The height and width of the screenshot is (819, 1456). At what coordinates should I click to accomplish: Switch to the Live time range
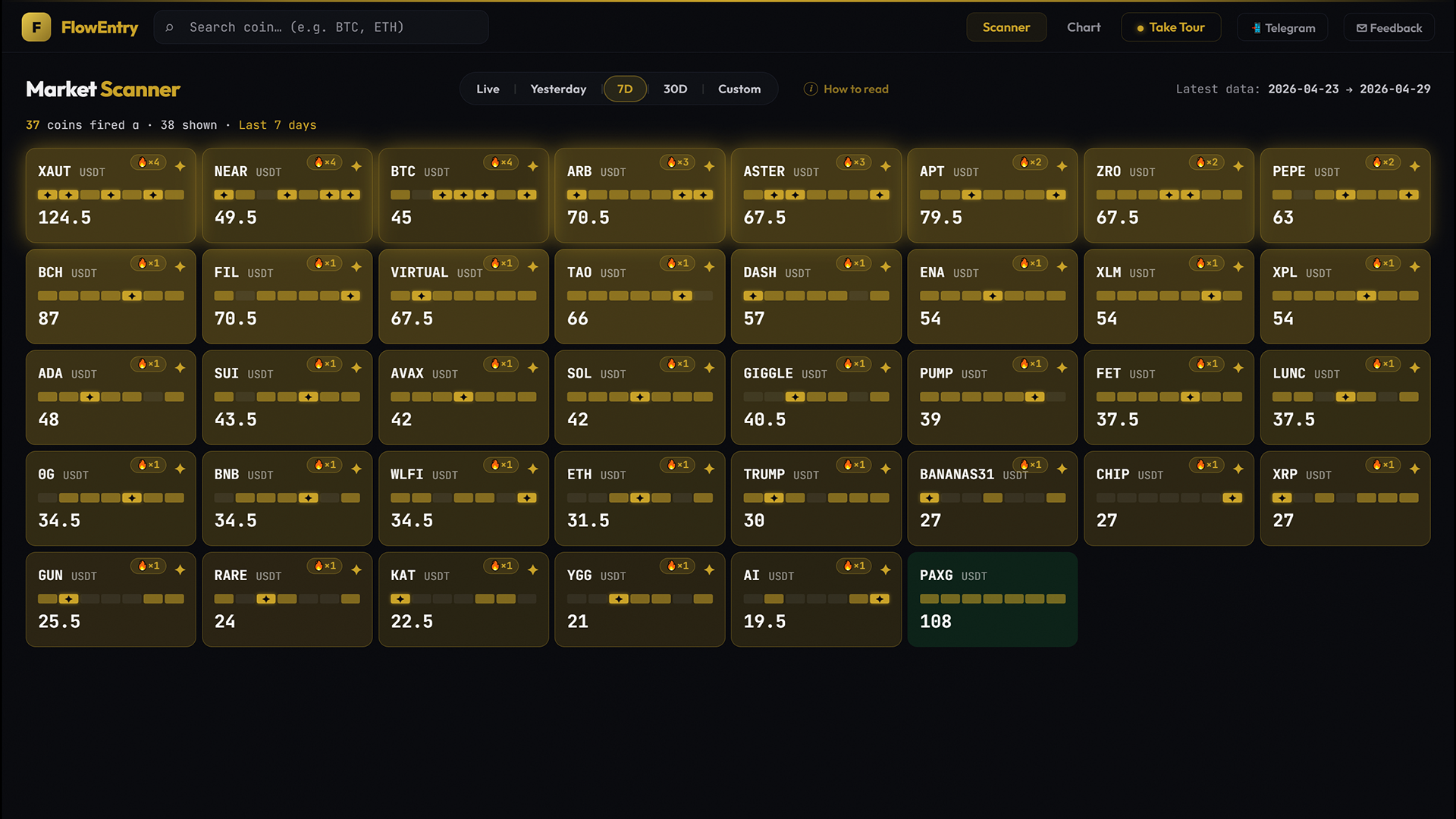(488, 89)
